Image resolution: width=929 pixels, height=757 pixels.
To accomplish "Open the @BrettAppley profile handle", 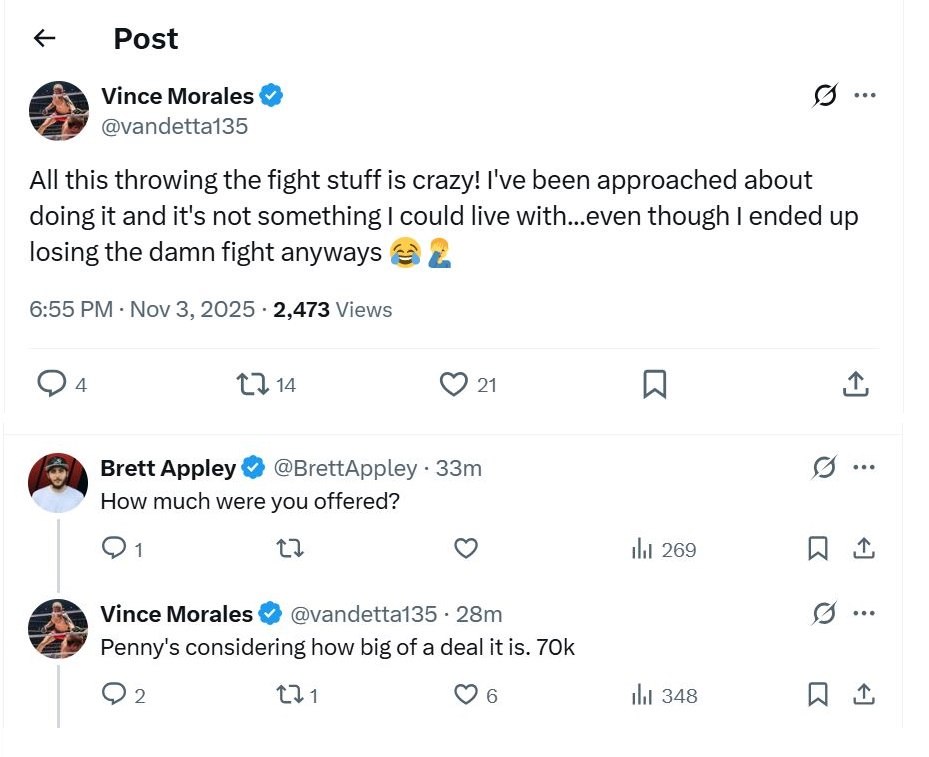I will tap(345, 468).
